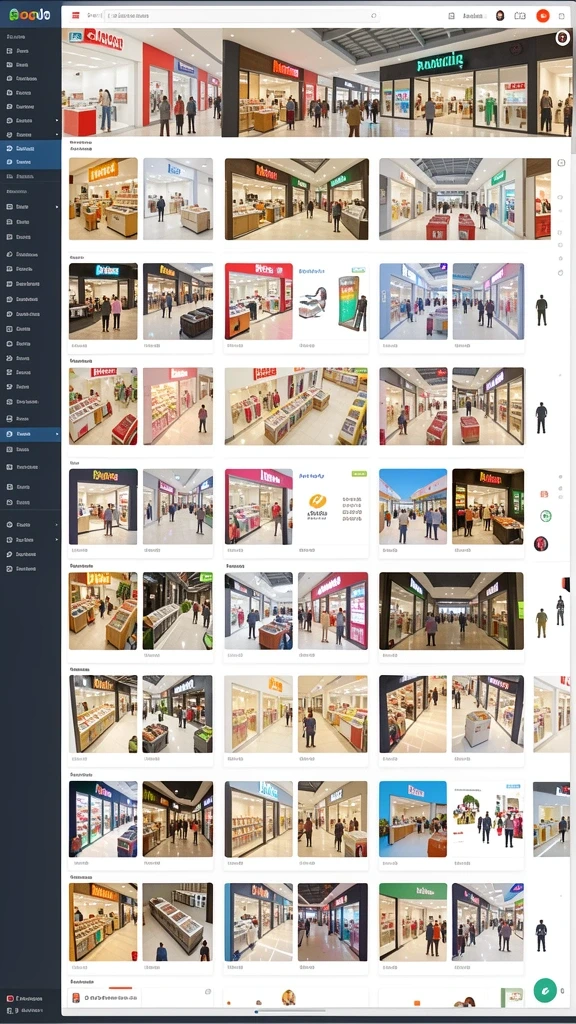The height and width of the screenshot is (1024, 576).
Task: Click the dark red round avatar on right edge
Action: (541, 543)
